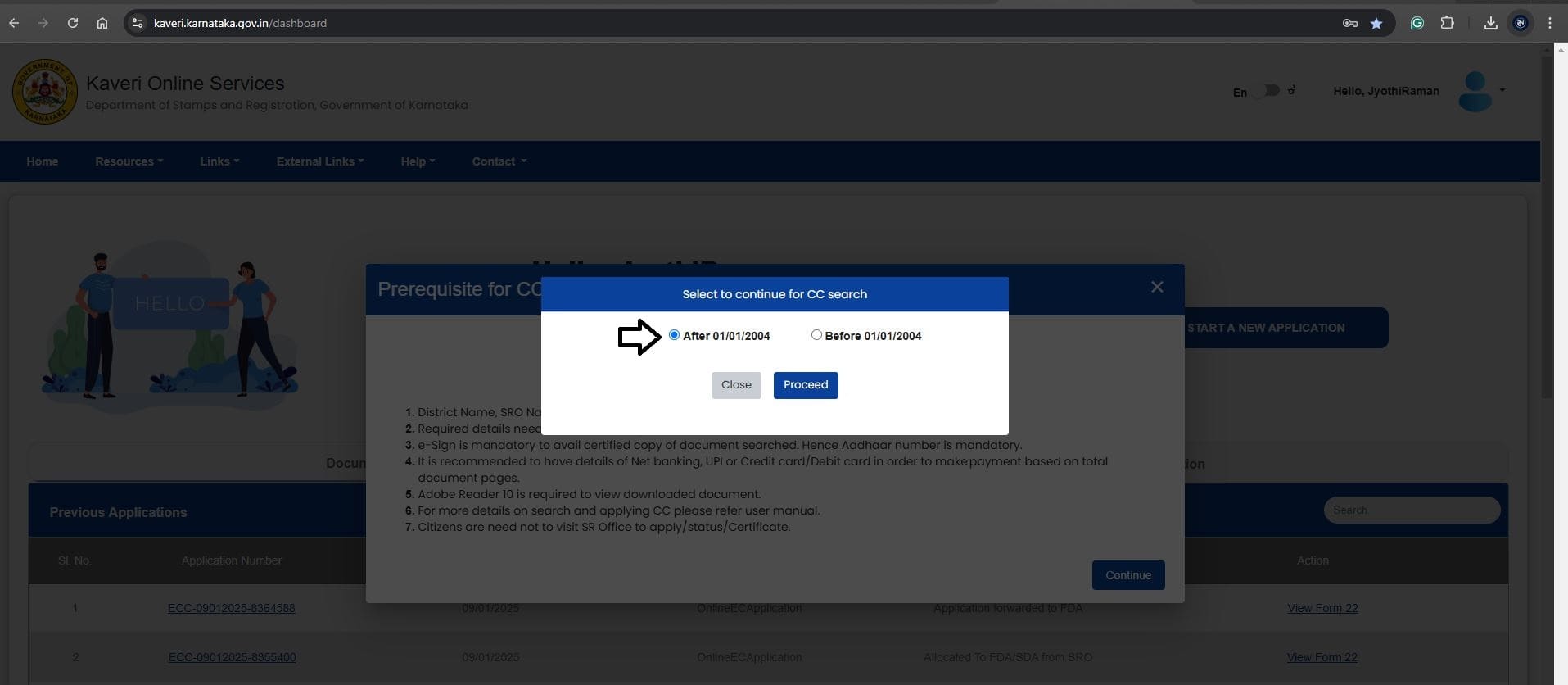Select the After 01/01/2004 radio button
1568x685 pixels.
pyautogui.click(x=674, y=335)
